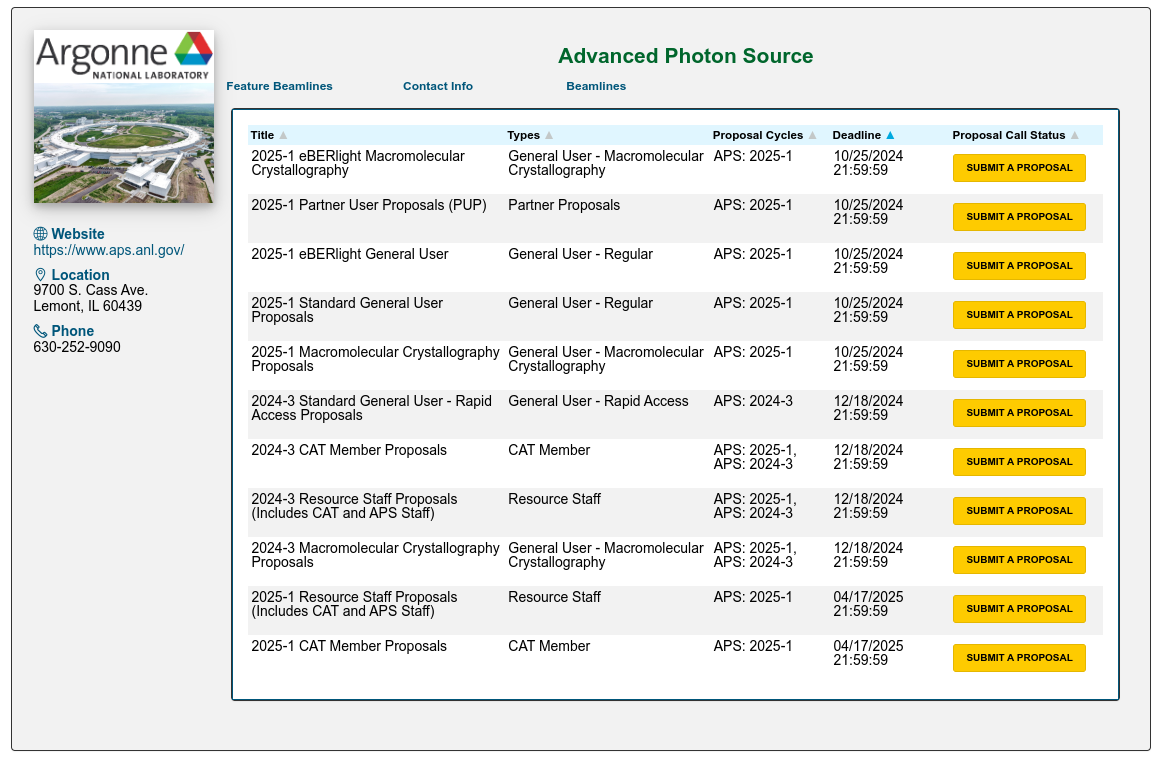Open the Contact Info tab

coord(438,86)
